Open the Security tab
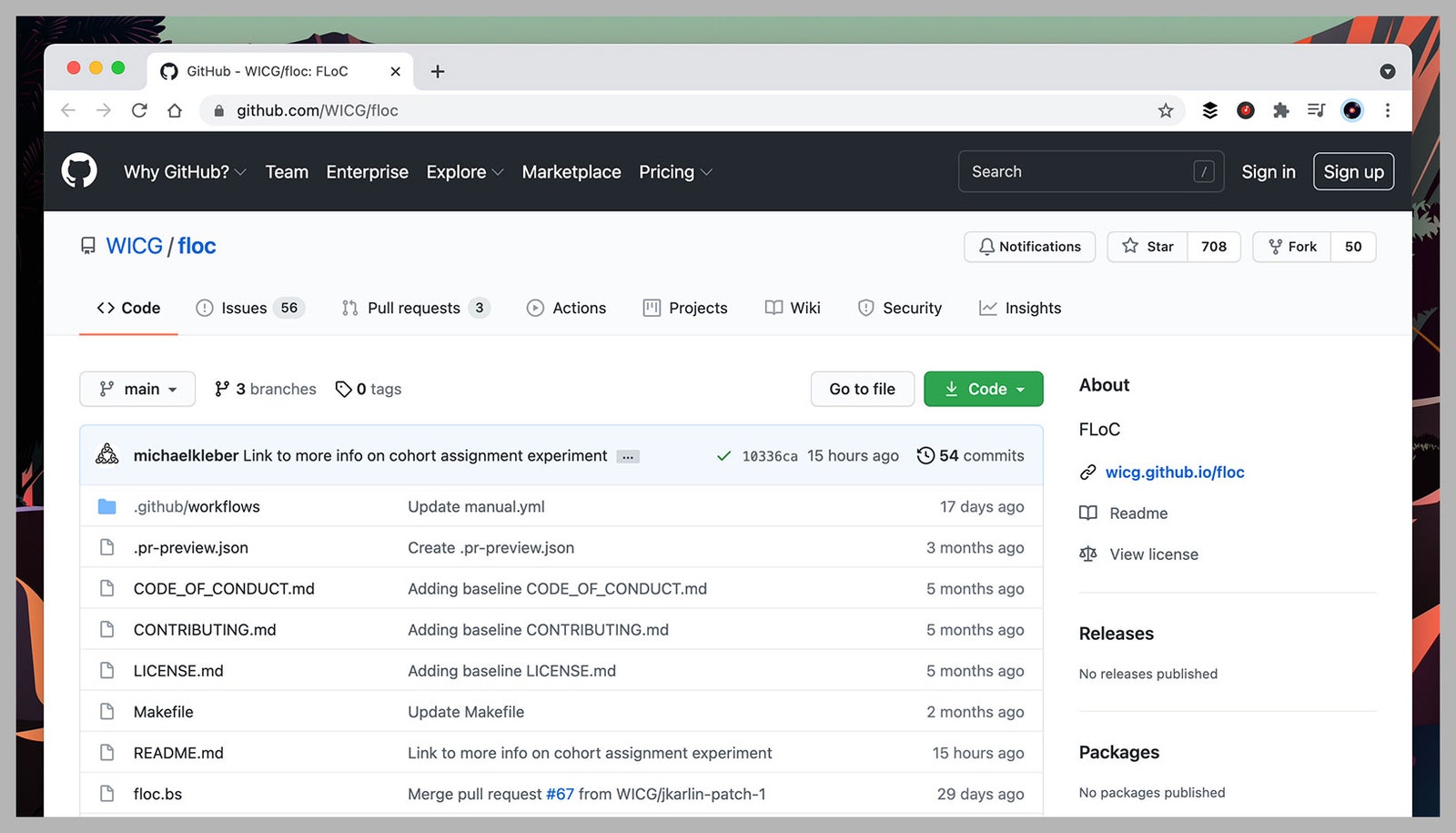The width and height of the screenshot is (1456, 833). click(900, 308)
